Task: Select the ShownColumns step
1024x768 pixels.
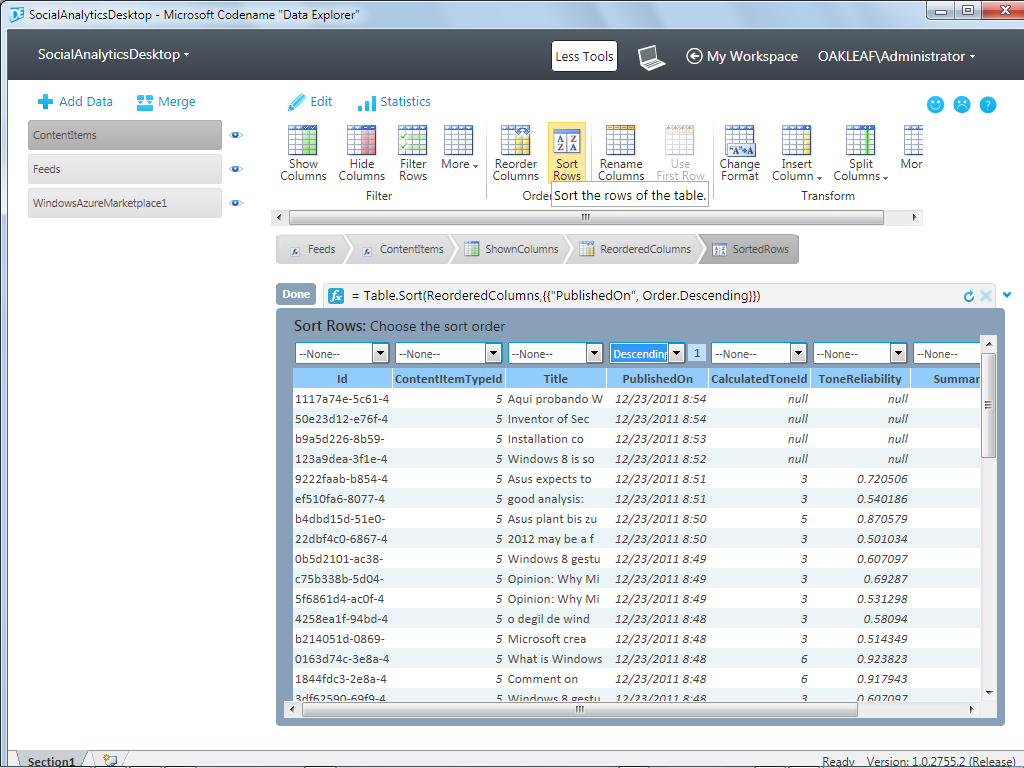Action: tap(511, 249)
